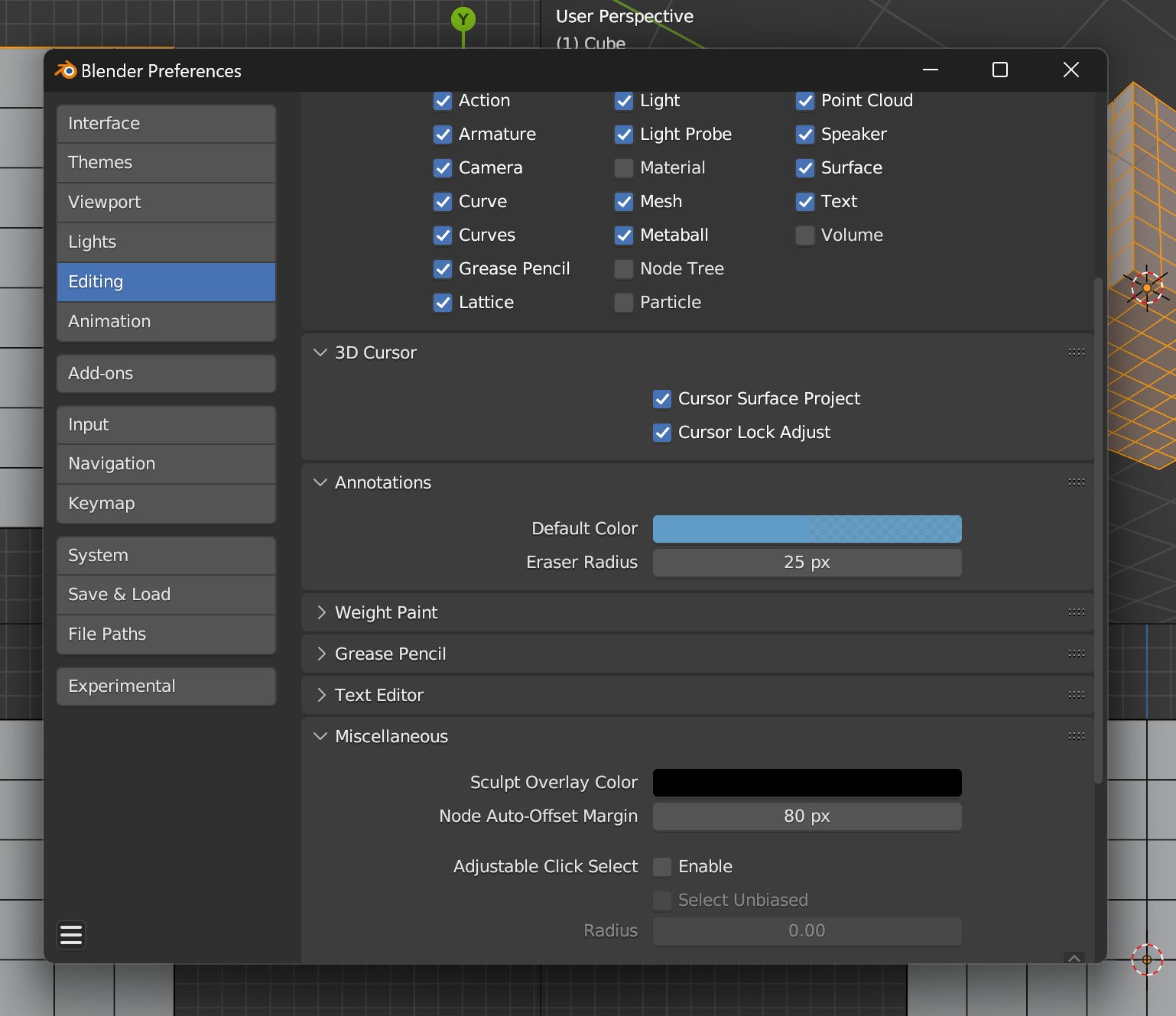
Task: Toggle Cursor Surface Project checkbox
Action: click(662, 399)
